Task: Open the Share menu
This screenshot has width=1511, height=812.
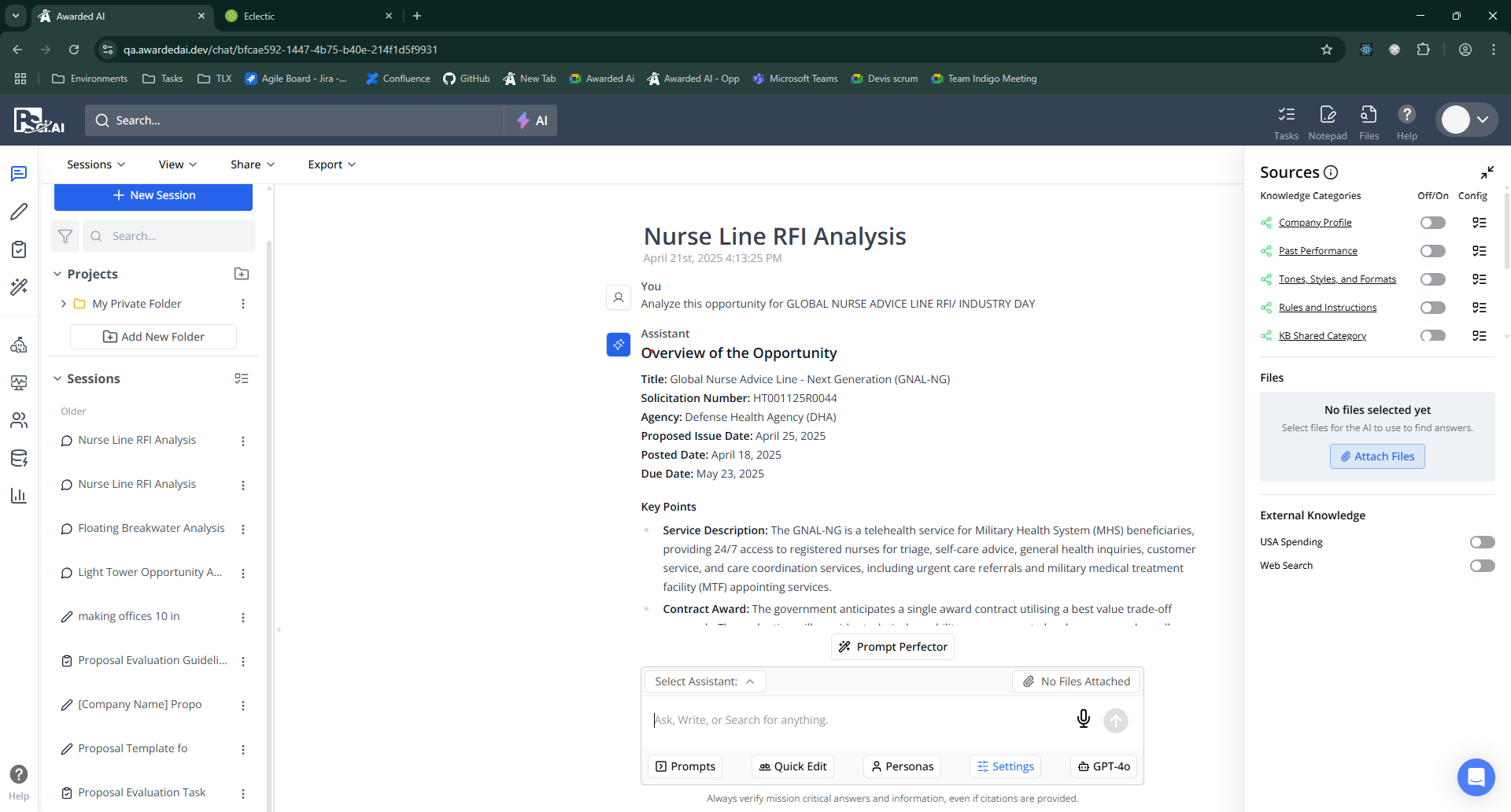Action: [252, 164]
